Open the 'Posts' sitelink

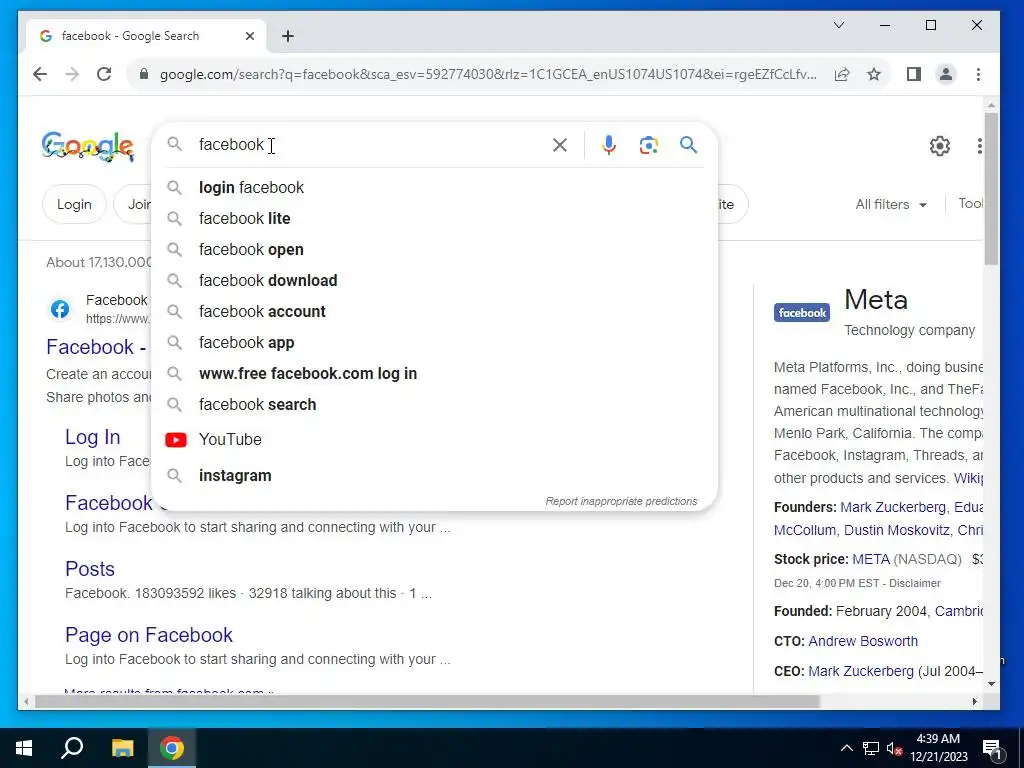90,569
